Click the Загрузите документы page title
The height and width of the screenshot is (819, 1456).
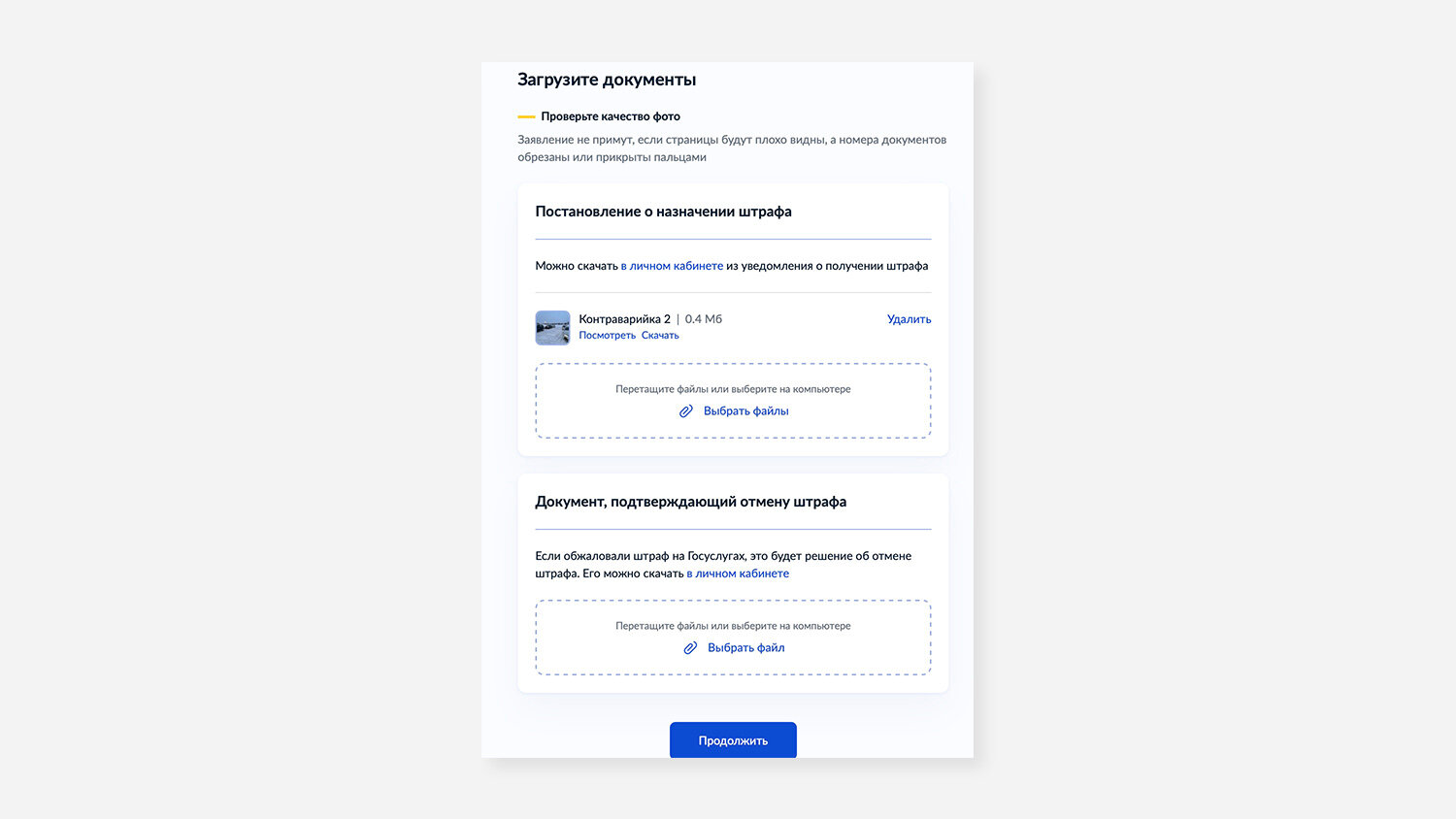(607, 80)
